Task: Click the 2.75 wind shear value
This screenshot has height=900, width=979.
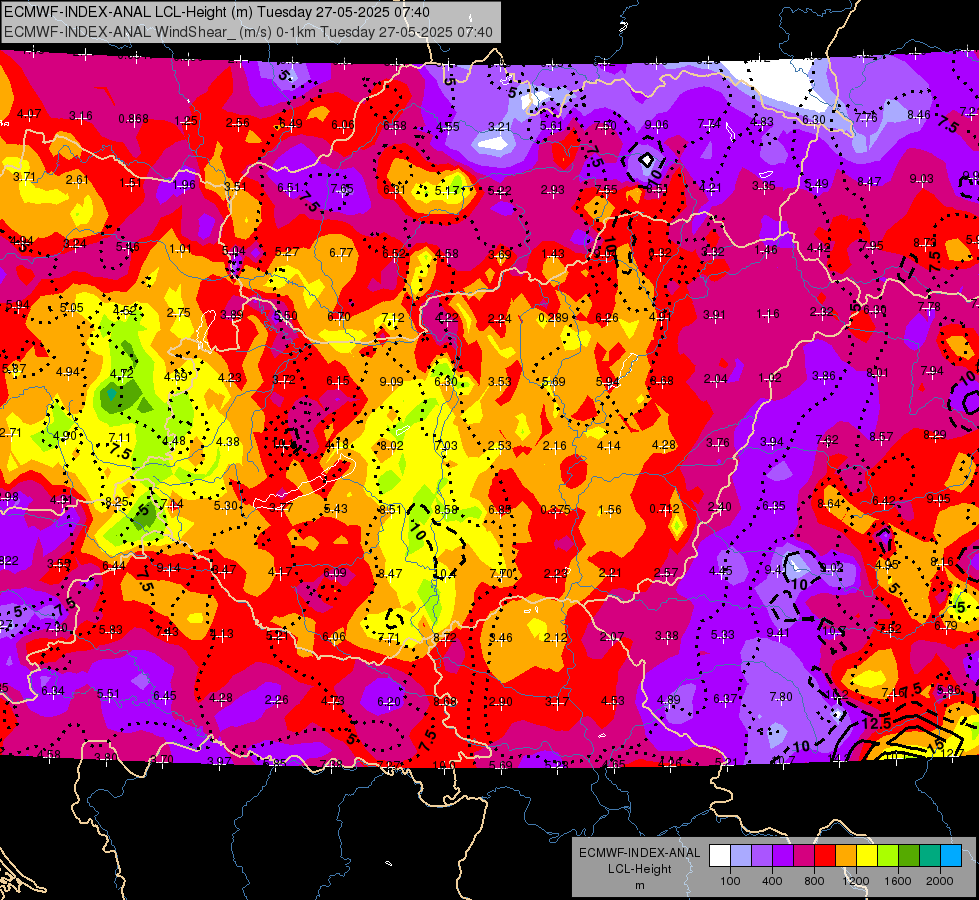Action: click(x=179, y=313)
